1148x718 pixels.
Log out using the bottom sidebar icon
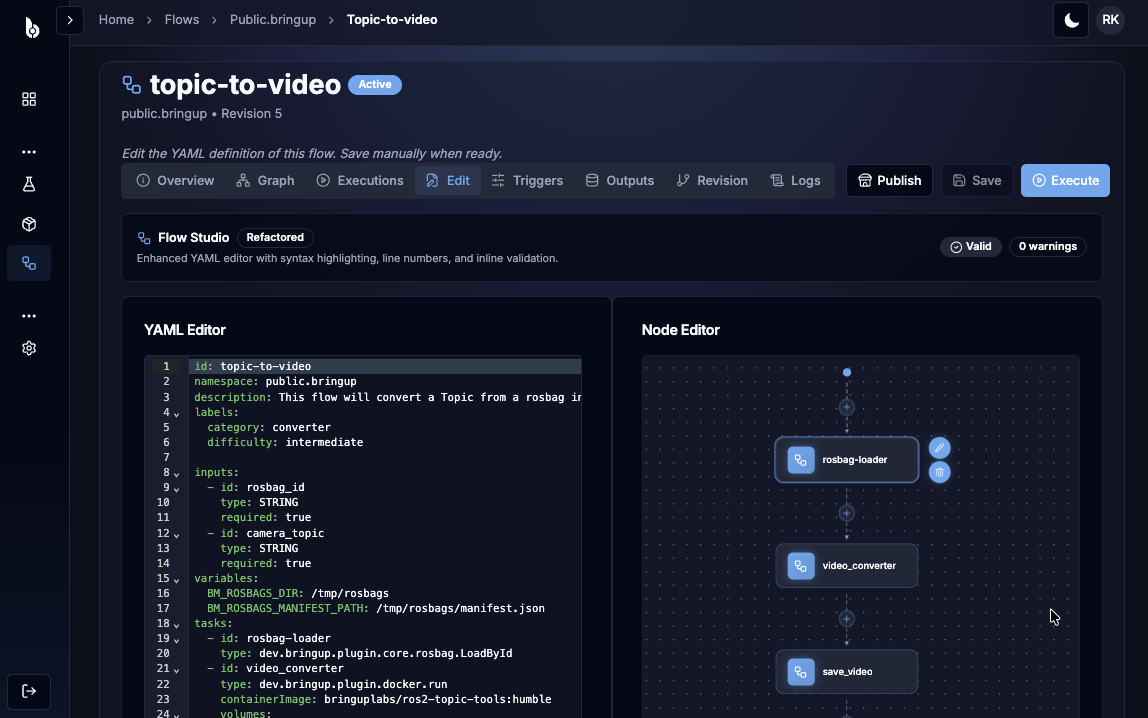28,691
